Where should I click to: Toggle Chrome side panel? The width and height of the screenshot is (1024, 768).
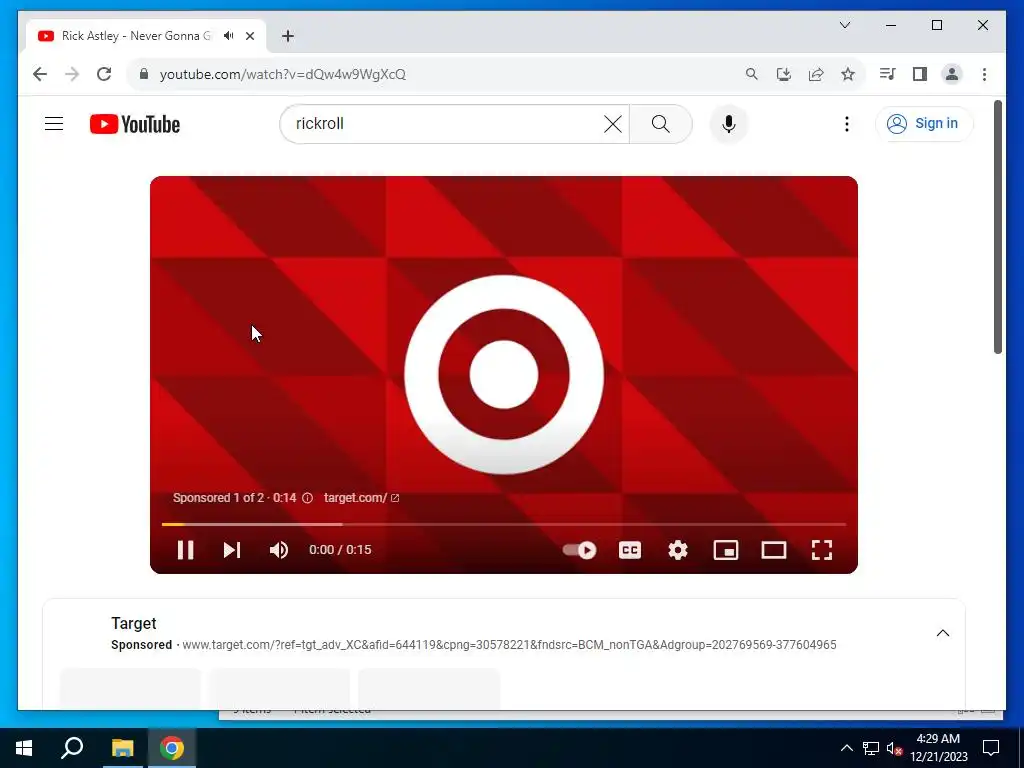920,74
